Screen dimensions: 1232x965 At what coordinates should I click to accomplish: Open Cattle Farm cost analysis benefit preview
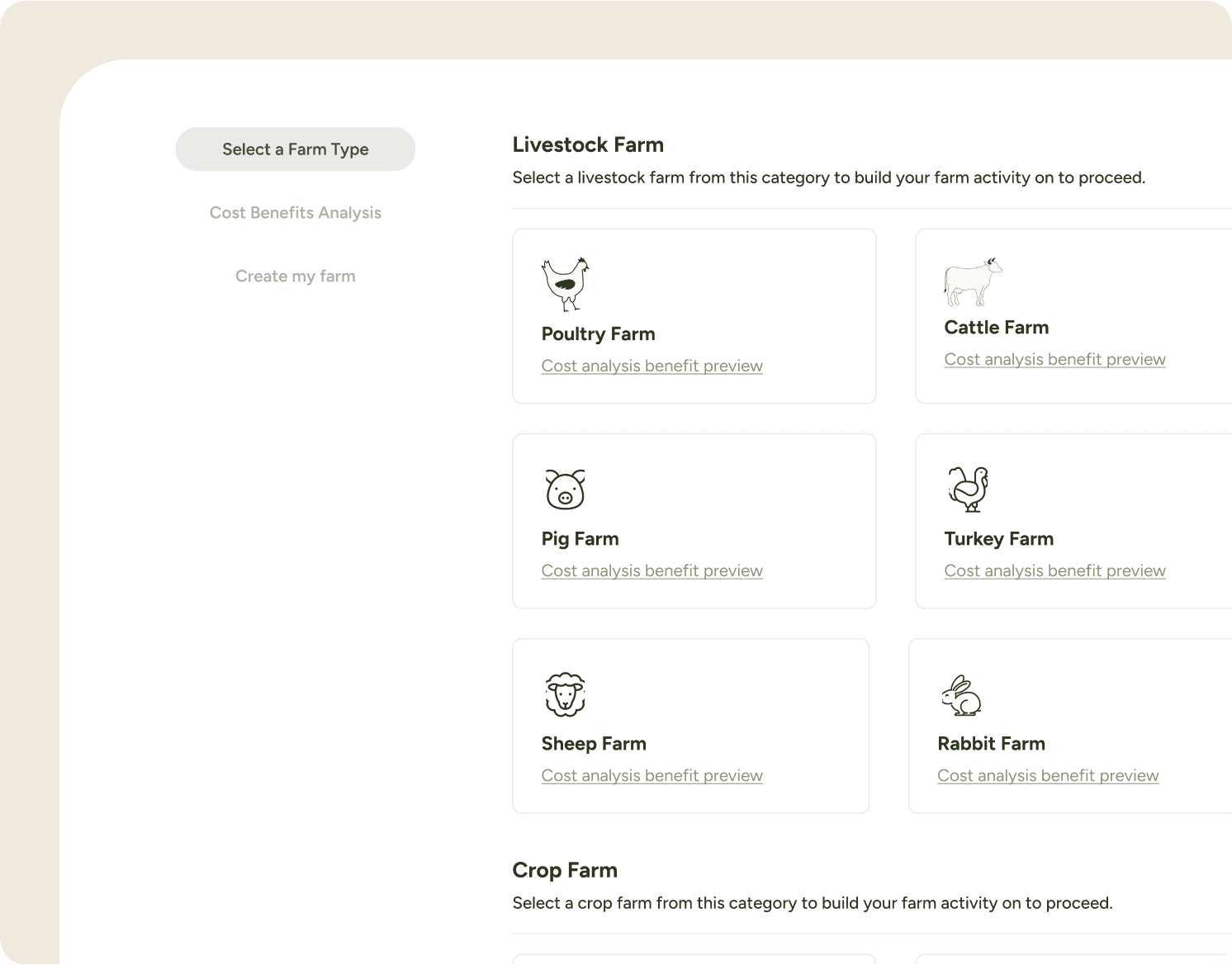click(1055, 359)
